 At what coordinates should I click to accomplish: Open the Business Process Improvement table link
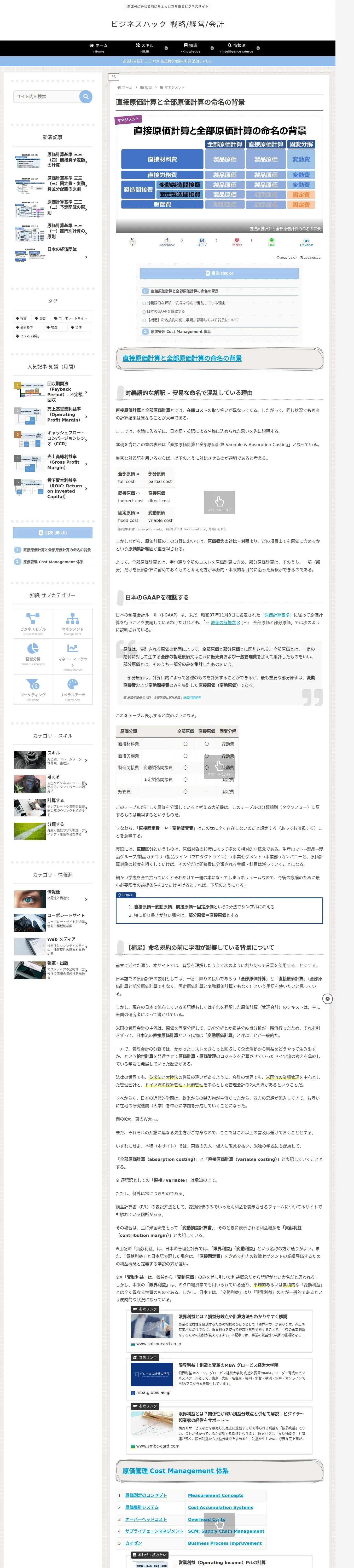224,1543
